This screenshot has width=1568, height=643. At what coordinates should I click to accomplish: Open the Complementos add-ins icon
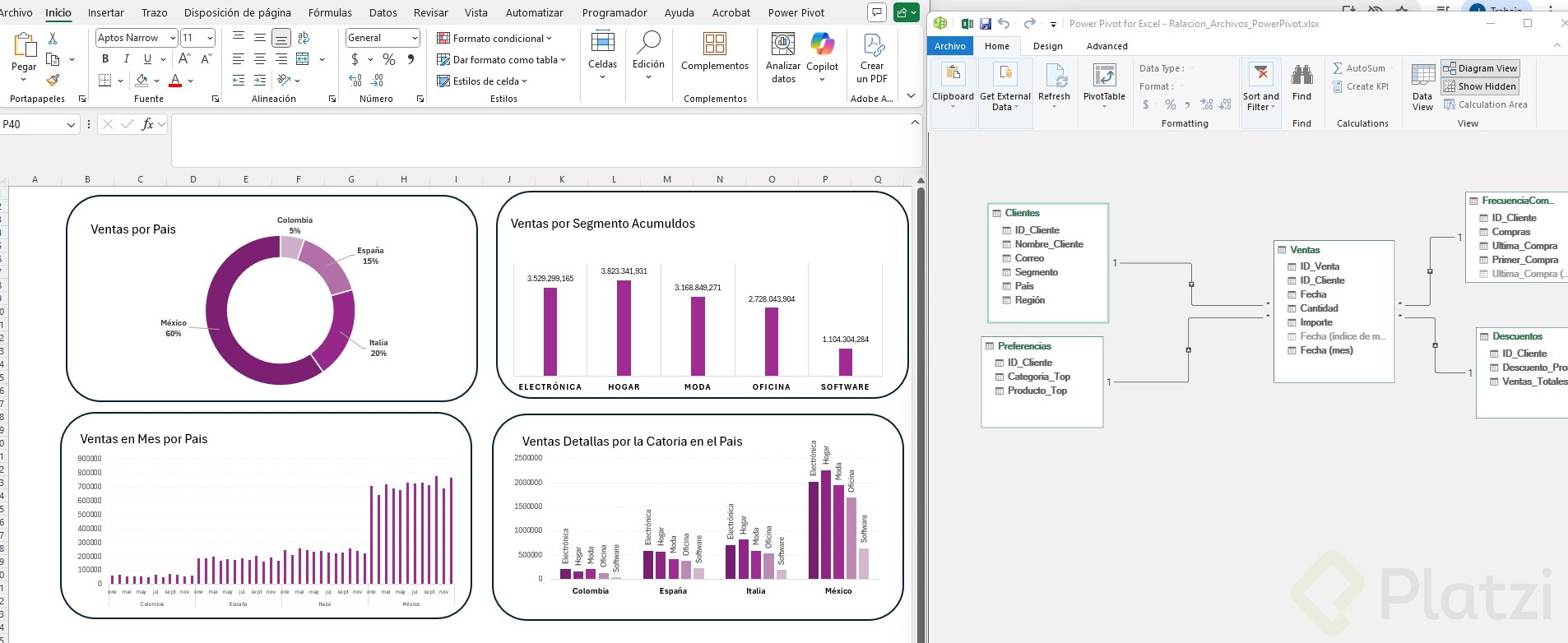pyautogui.click(x=714, y=45)
